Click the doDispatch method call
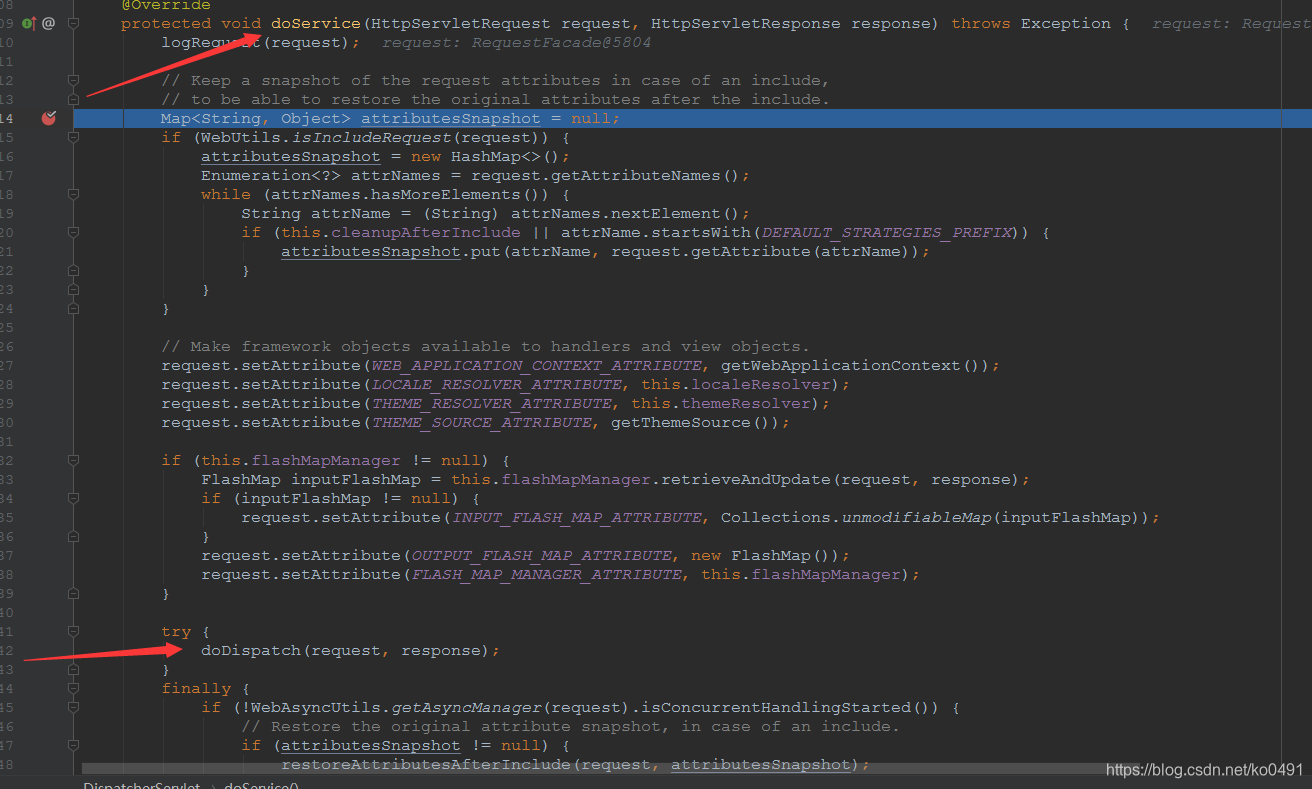 (x=250, y=650)
